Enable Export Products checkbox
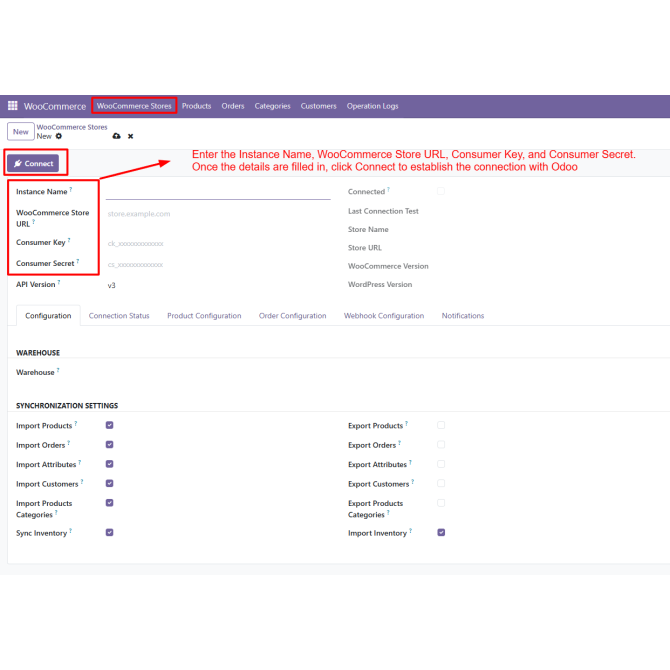Viewport: 670px width, 670px height. coord(441,425)
